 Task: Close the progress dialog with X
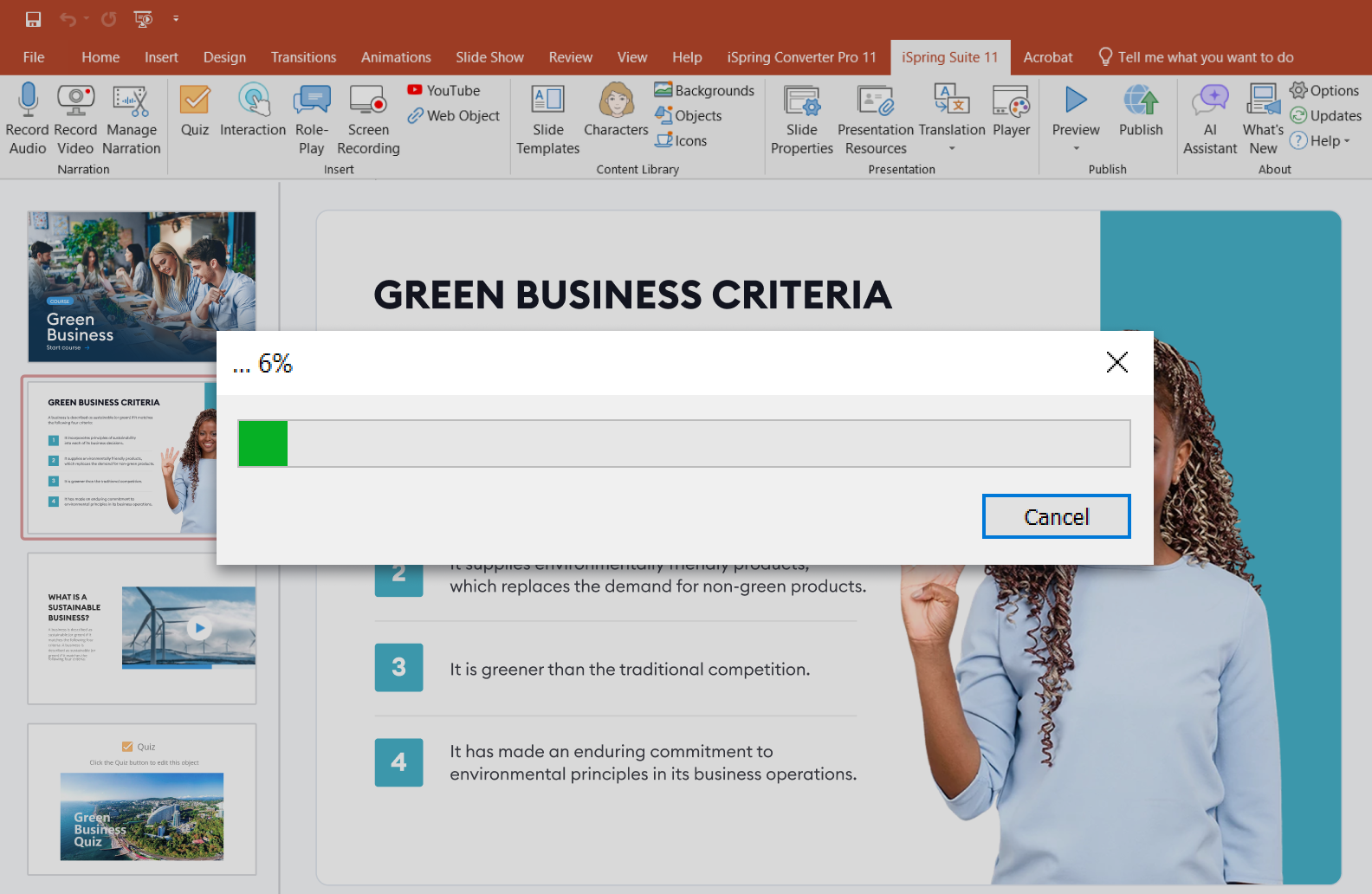[x=1116, y=362]
